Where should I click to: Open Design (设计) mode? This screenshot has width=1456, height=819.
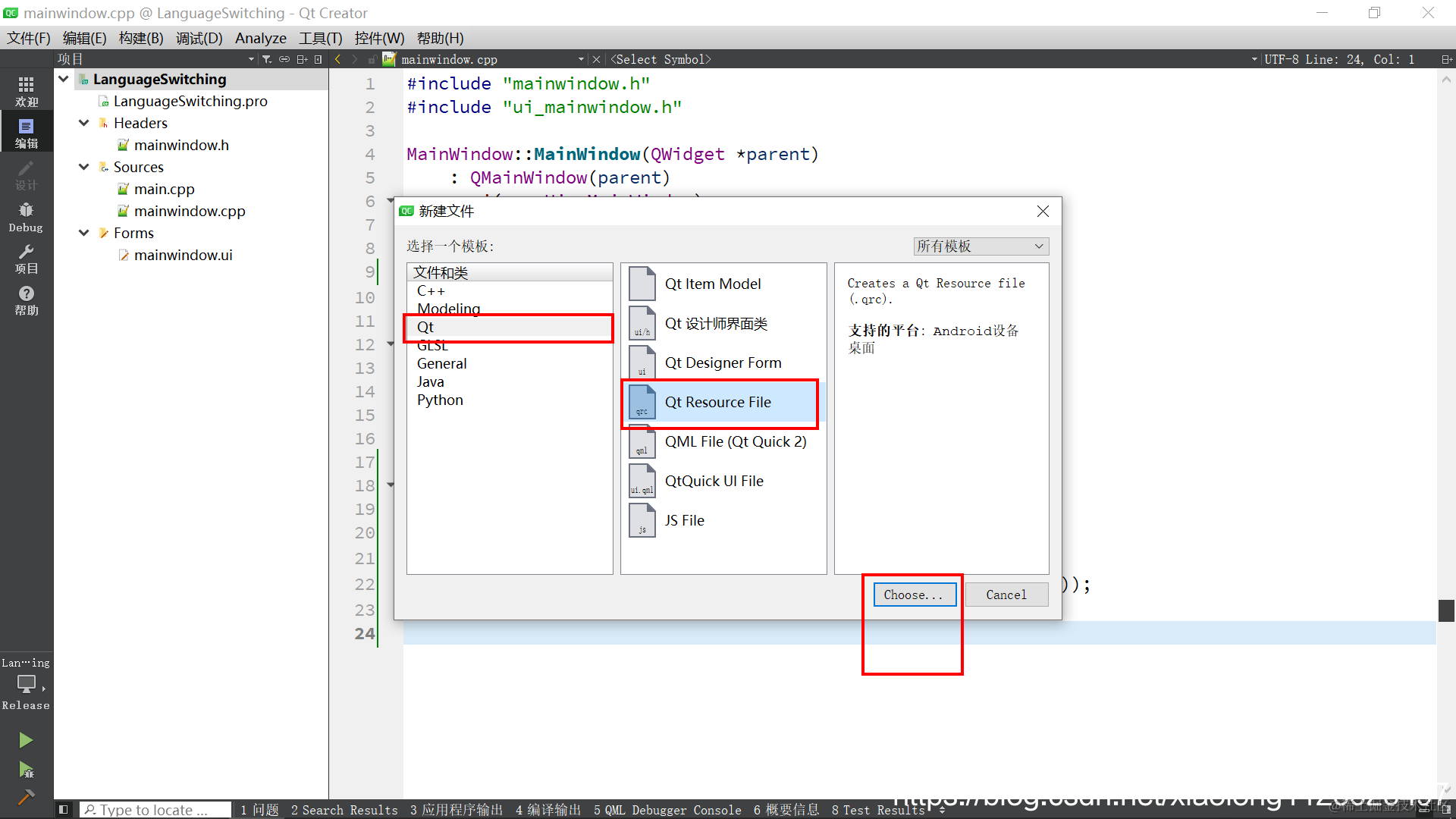tap(27, 174)
